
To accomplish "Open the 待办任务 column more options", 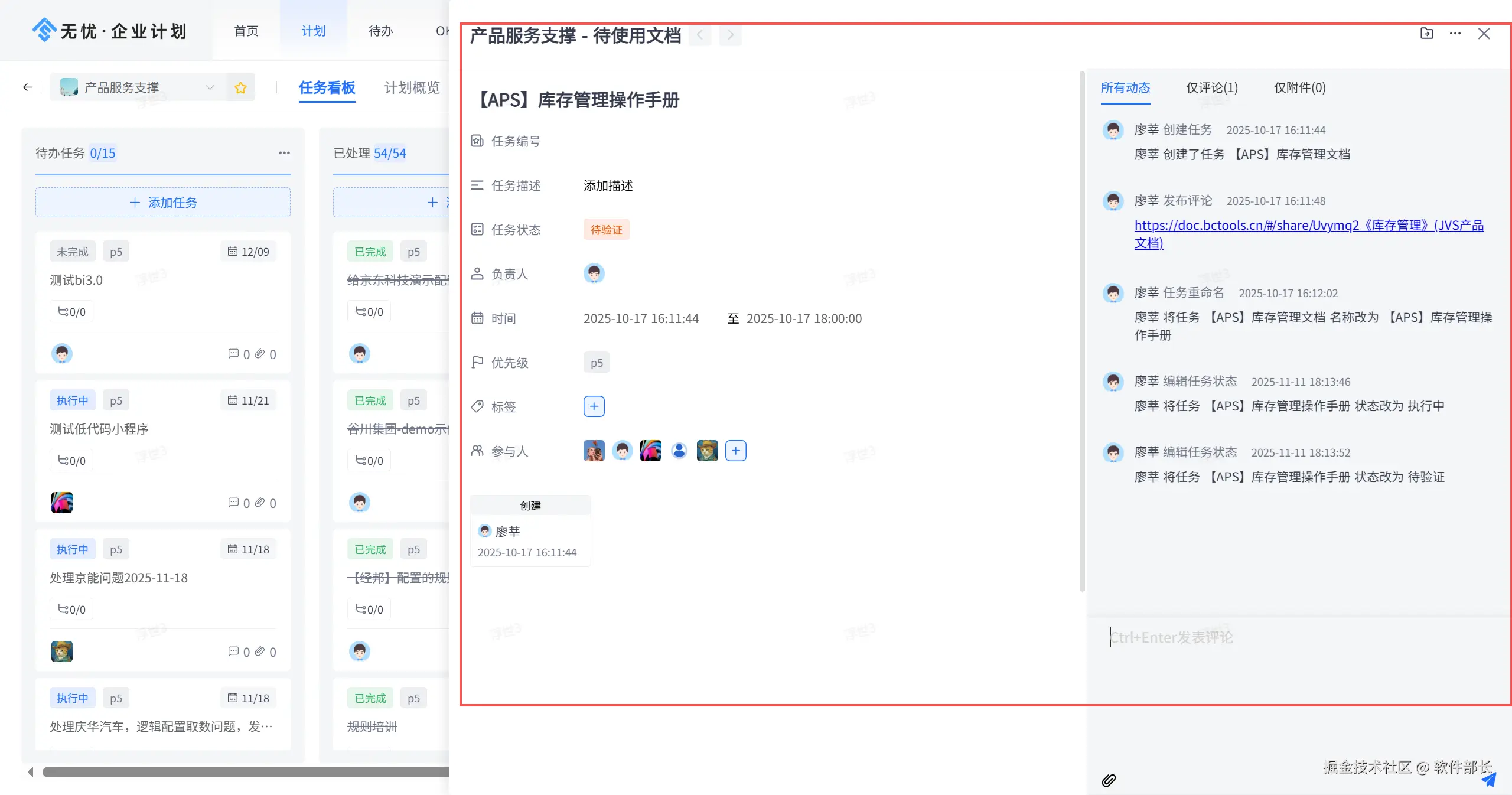I will 284,153.
